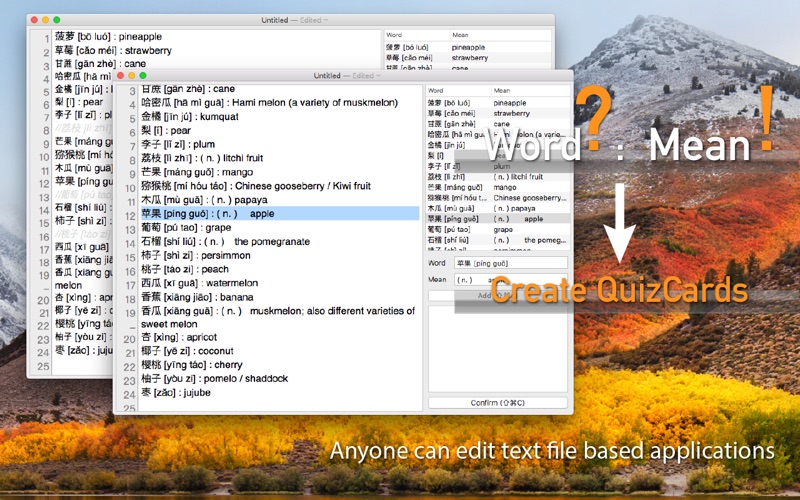Select strawberry row in back window's table
Viewport: 800px width, 500px height.
[x=468, y=58]
